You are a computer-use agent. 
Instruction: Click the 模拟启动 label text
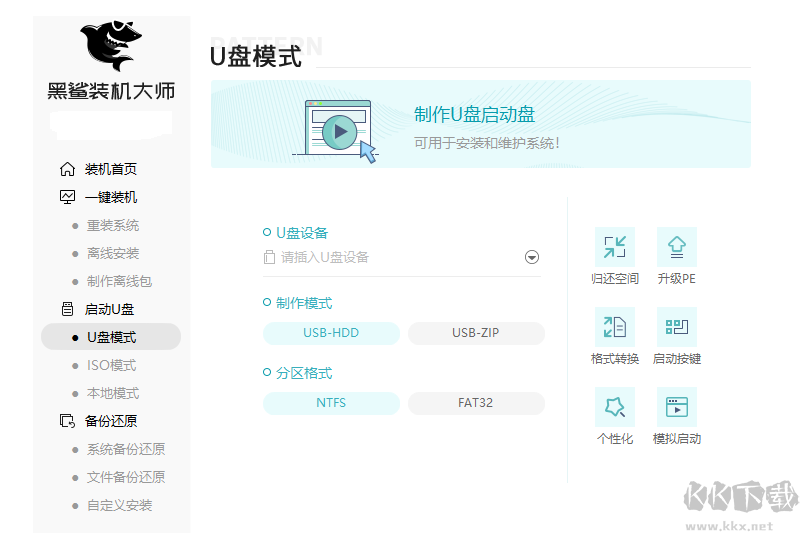tap(677, 439)
